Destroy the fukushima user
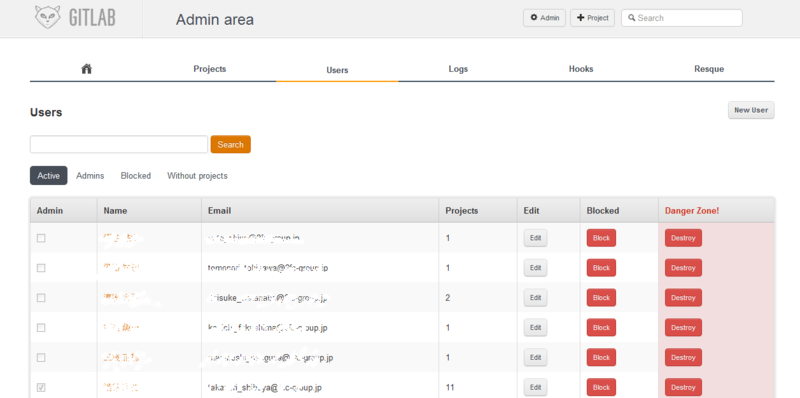The image size is (800, 398). pyautogui.click(x=683, y=328)
